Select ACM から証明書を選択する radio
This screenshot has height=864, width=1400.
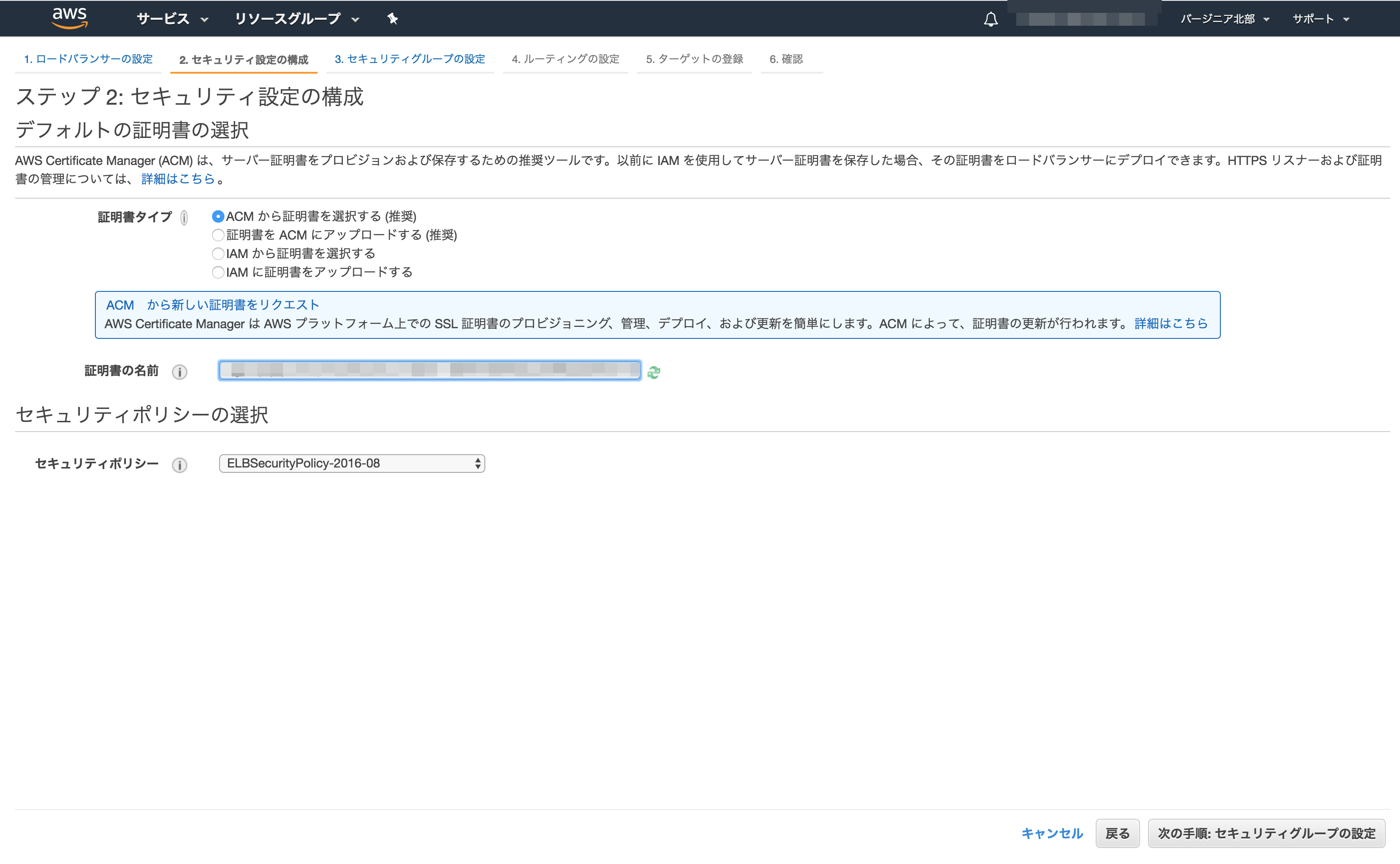[218, 216]
